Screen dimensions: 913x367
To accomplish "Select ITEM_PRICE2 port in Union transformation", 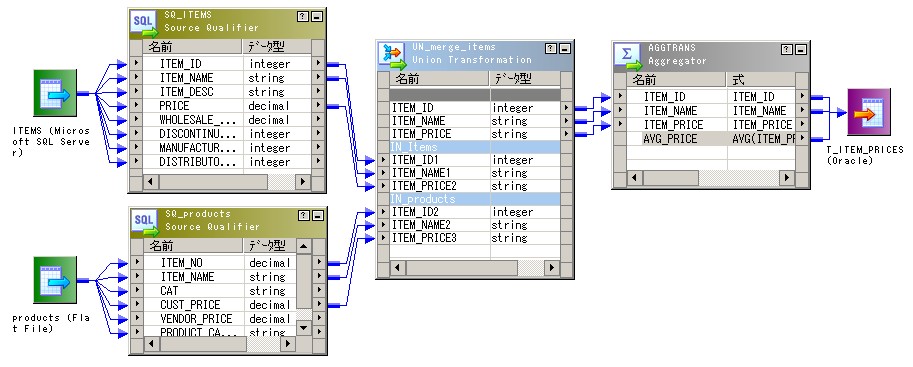I will coord(475,186).
